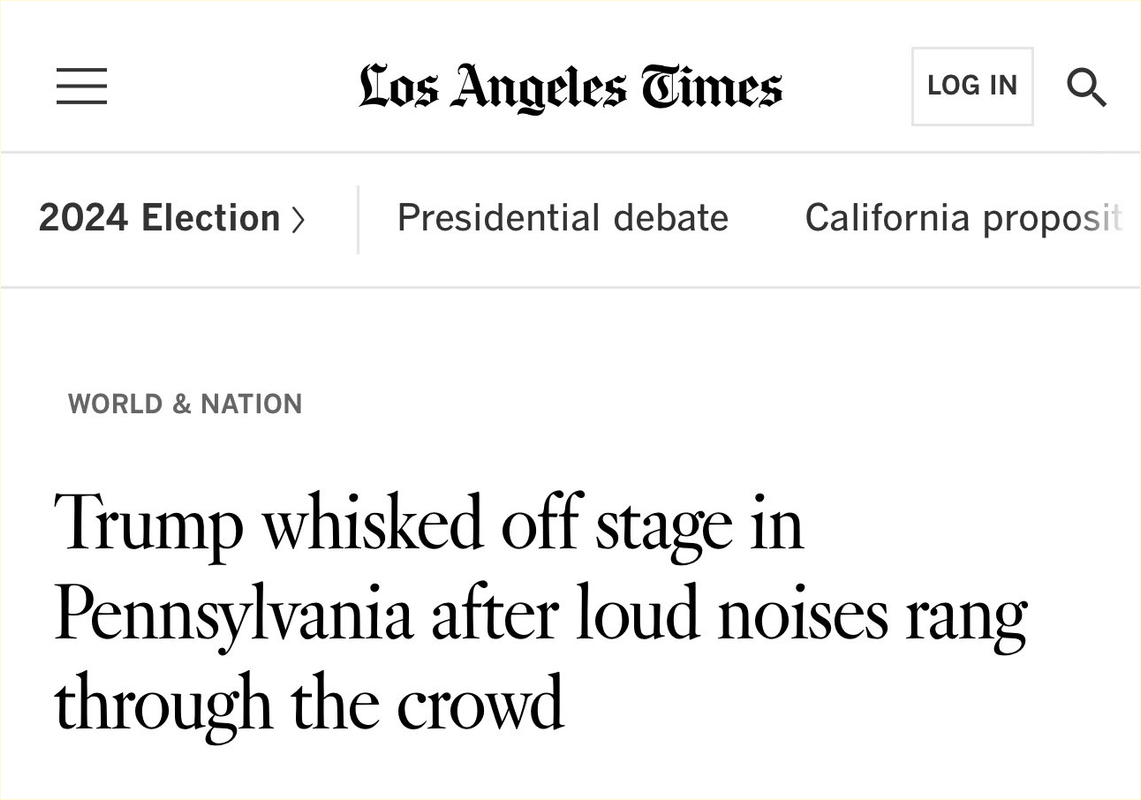The width and height of the screenshot is (1141, 800).
Task: Click the Los Angeles Times masthead logo
Action: pos(570,86)
